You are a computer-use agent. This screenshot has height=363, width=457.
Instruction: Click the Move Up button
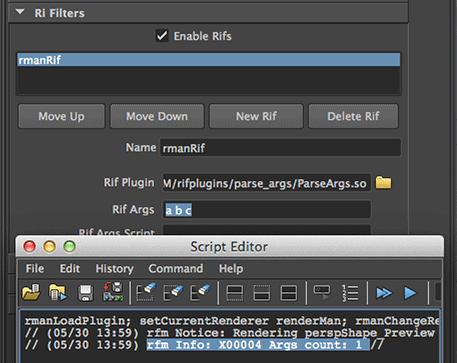pyautogui.click(x=62, y=116)
